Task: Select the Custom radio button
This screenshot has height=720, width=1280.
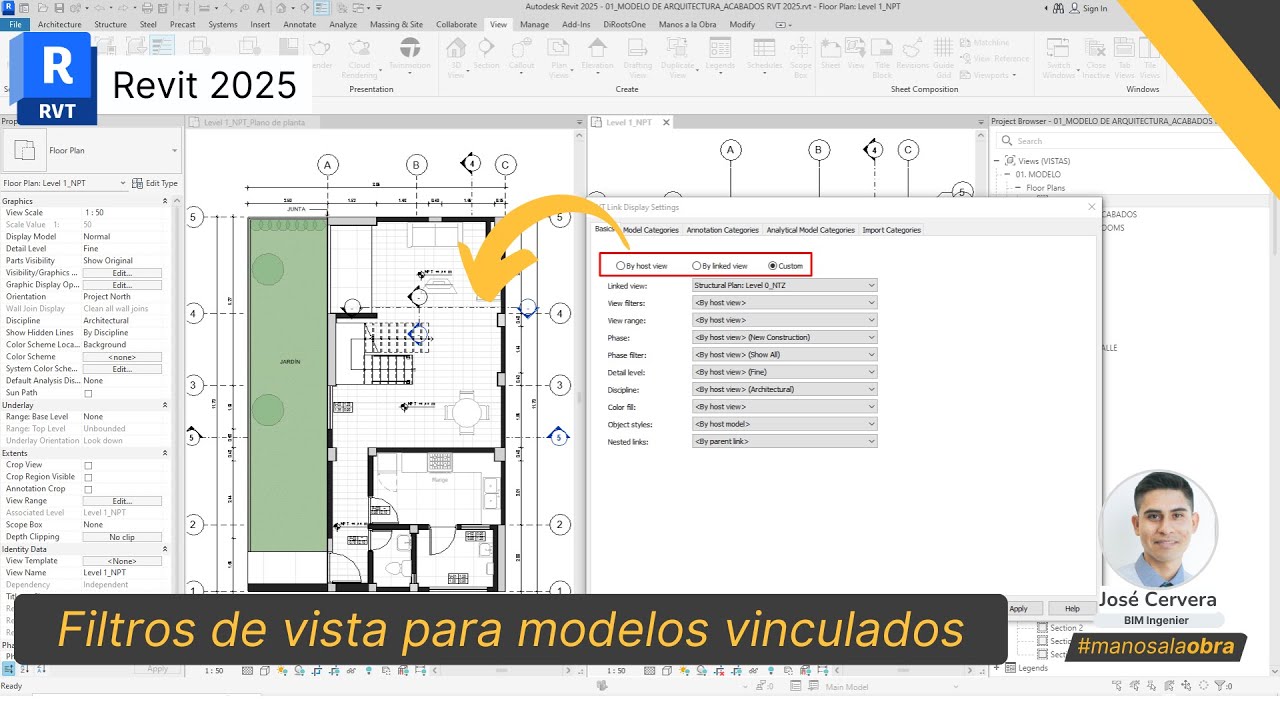Action: (x=772, y=266)
